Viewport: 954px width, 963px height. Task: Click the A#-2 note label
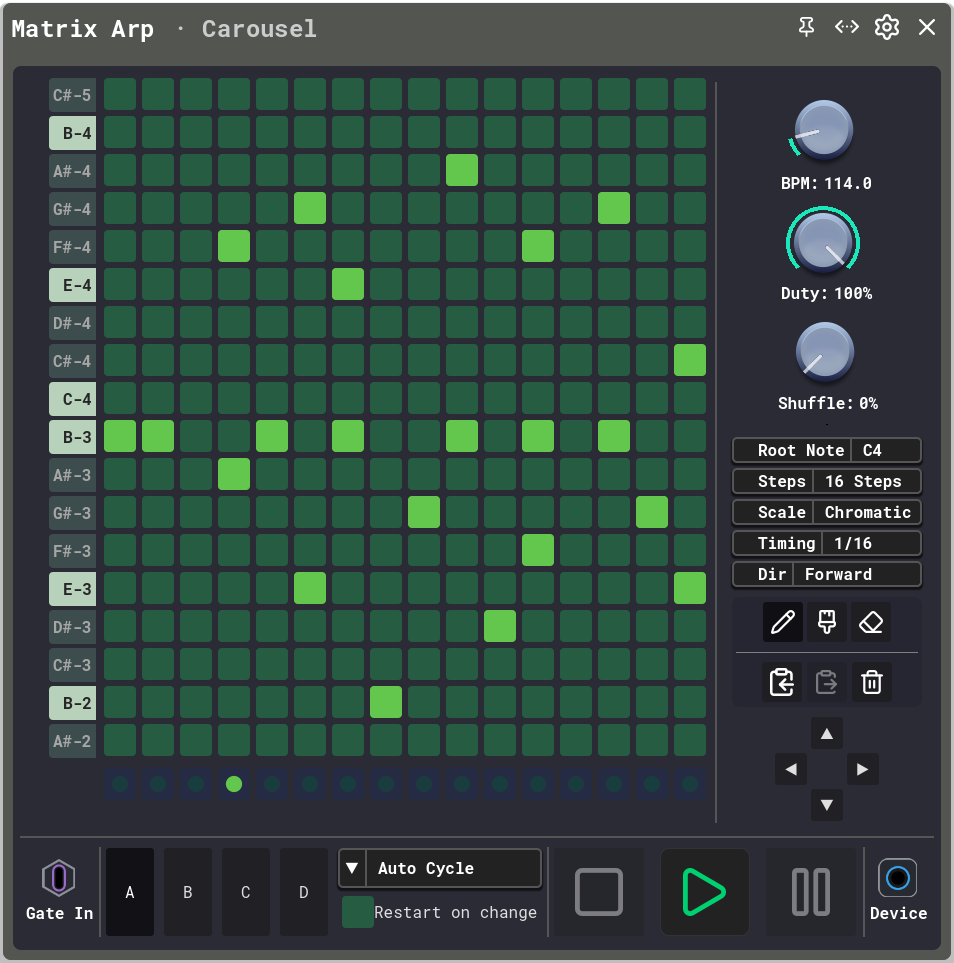point(72,741)
